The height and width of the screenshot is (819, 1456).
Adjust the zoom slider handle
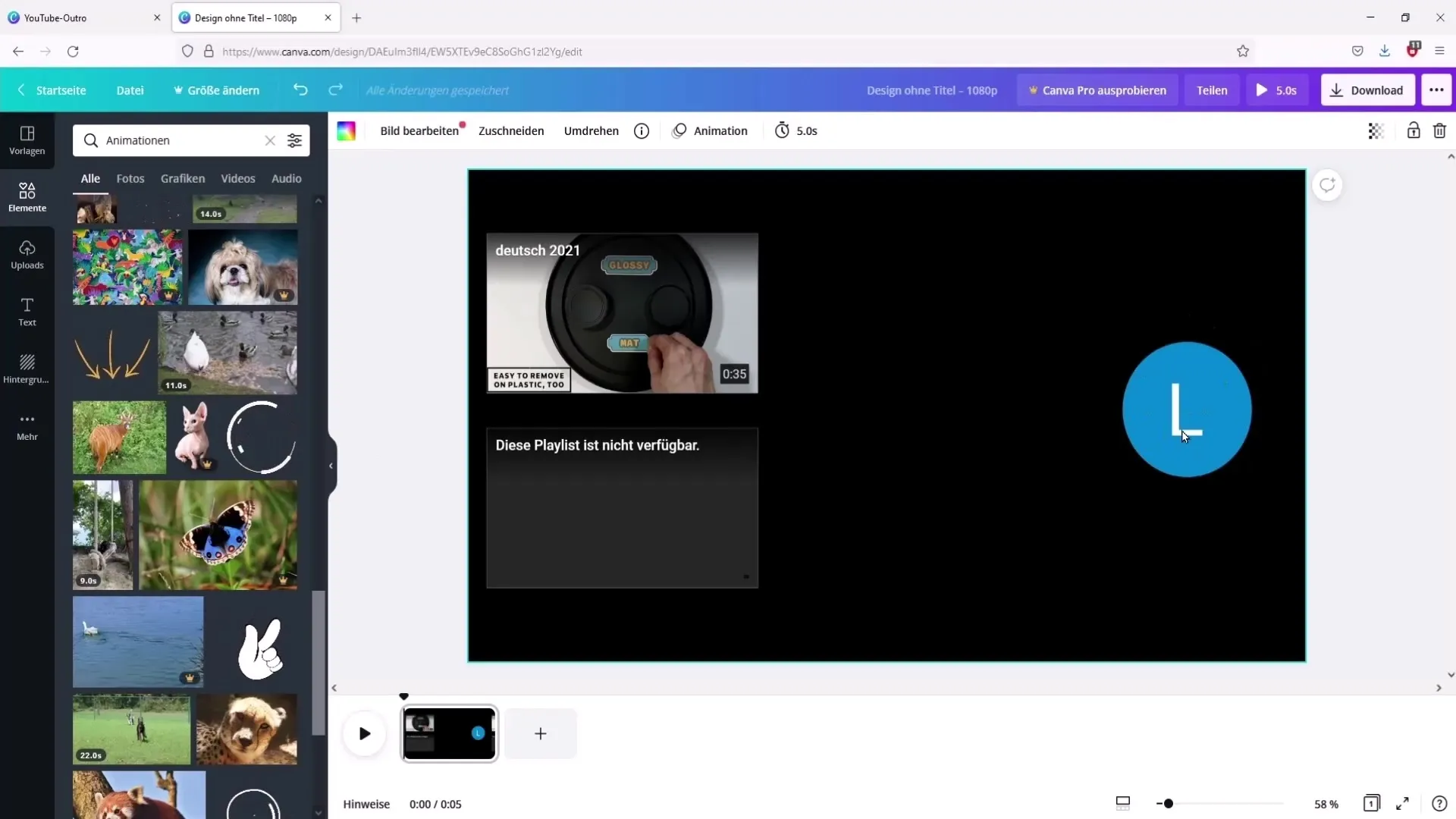point(1169,803)
